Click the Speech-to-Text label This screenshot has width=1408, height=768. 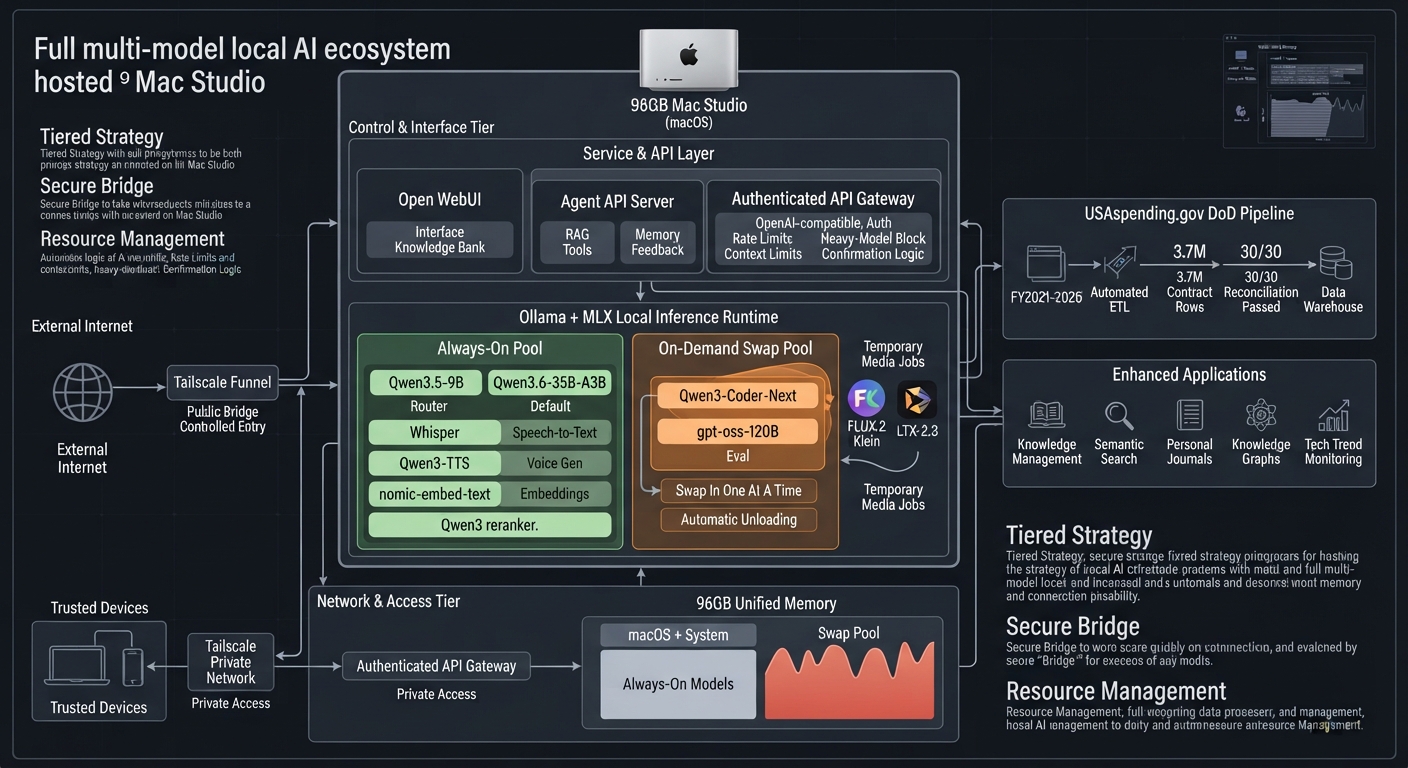click(x=555, y=433)
